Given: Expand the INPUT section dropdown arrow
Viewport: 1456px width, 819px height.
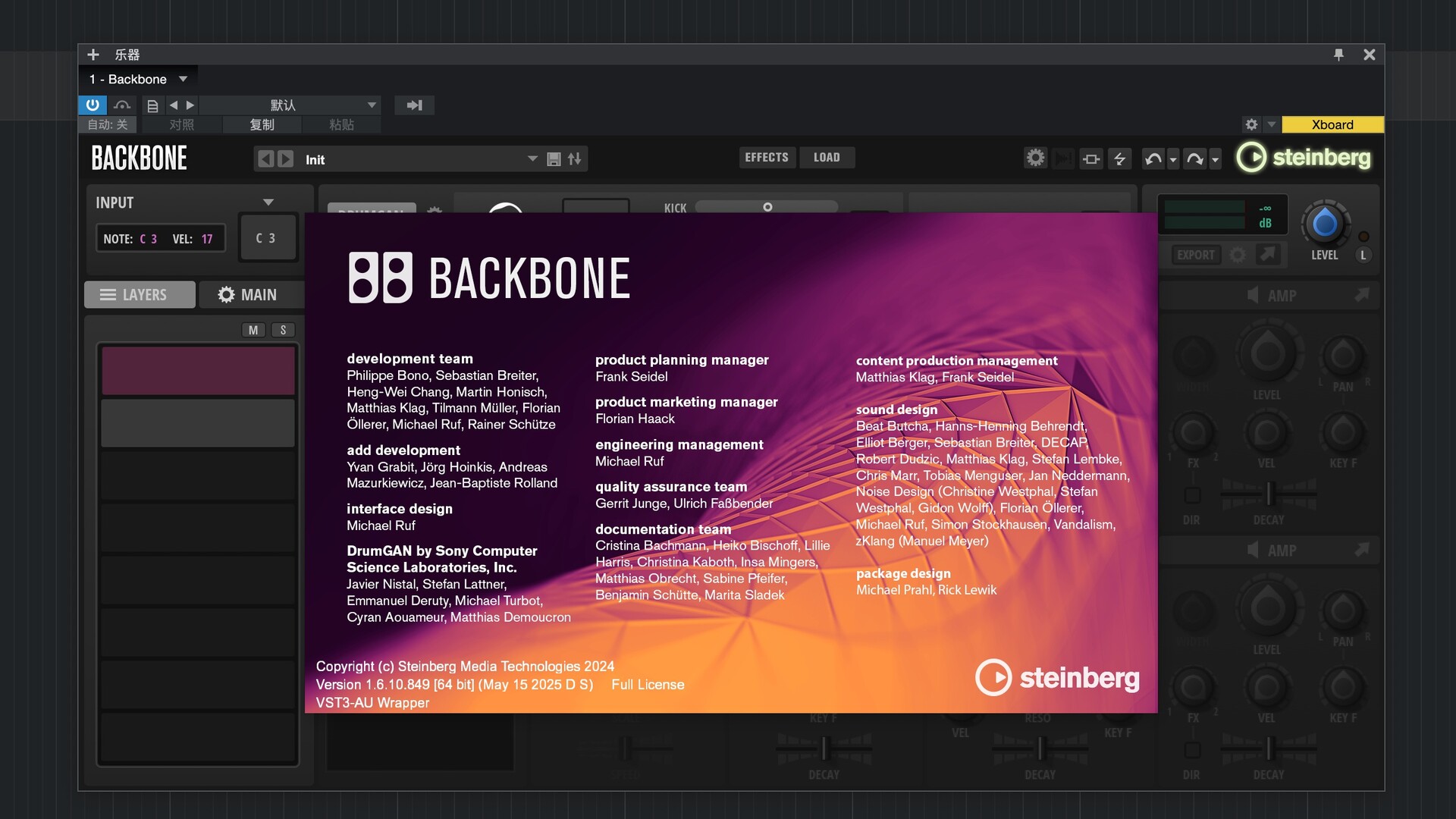Looking at the screenshot, I should [268, 202].
